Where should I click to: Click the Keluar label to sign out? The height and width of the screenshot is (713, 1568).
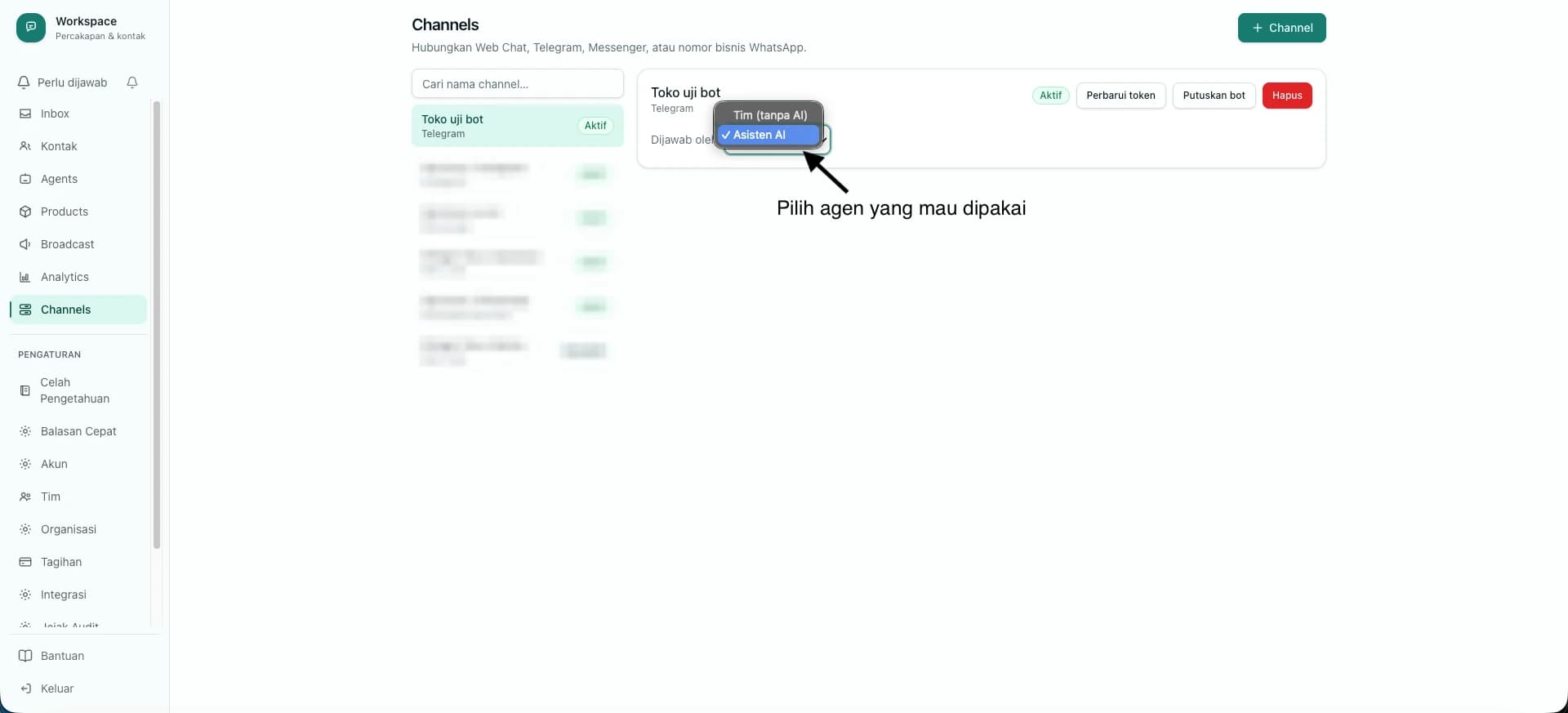tap(57, 688)
